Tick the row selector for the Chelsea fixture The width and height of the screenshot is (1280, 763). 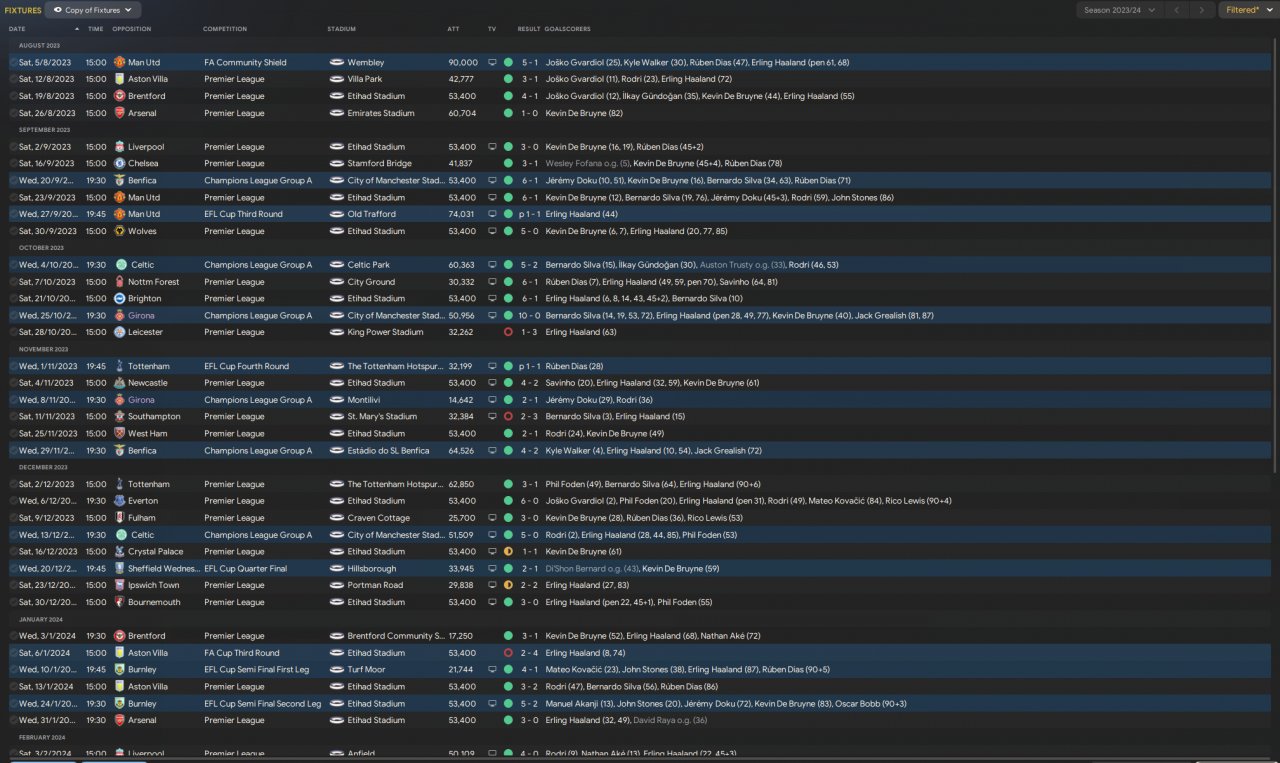tap(13, 163)
